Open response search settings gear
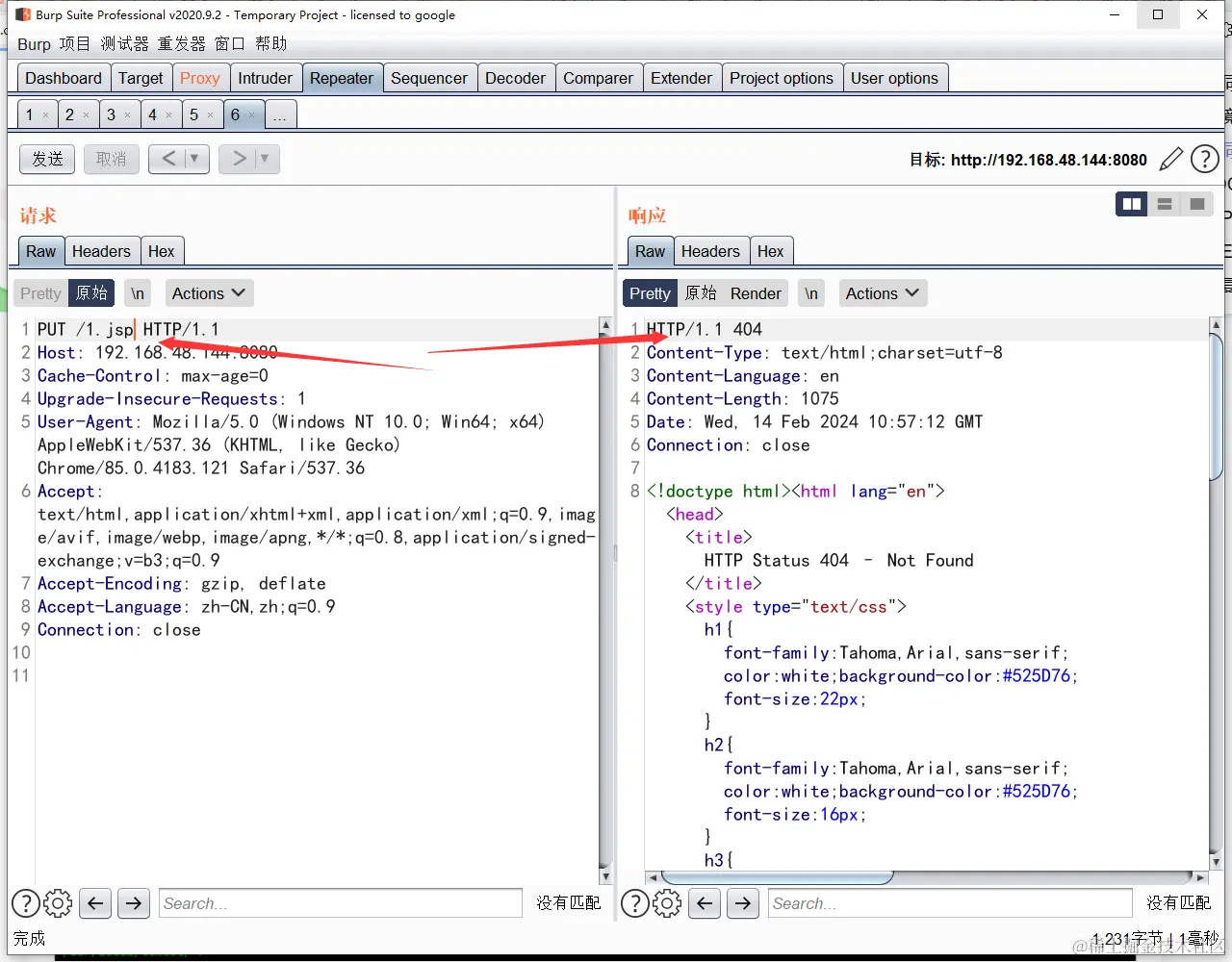The width and height of the screenshot is (1232, 962). tap(667, 903)
